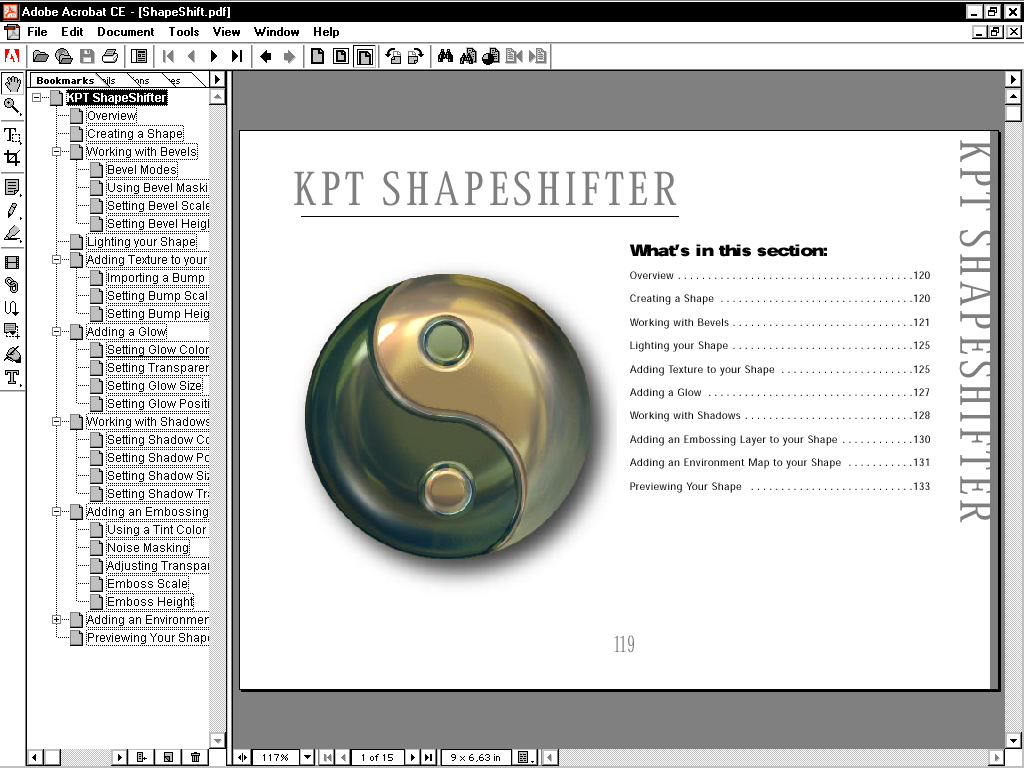Screen dimensions: 1024x768
Task: Click the Adobe logo toolbar icon
Action: (12, 57)
